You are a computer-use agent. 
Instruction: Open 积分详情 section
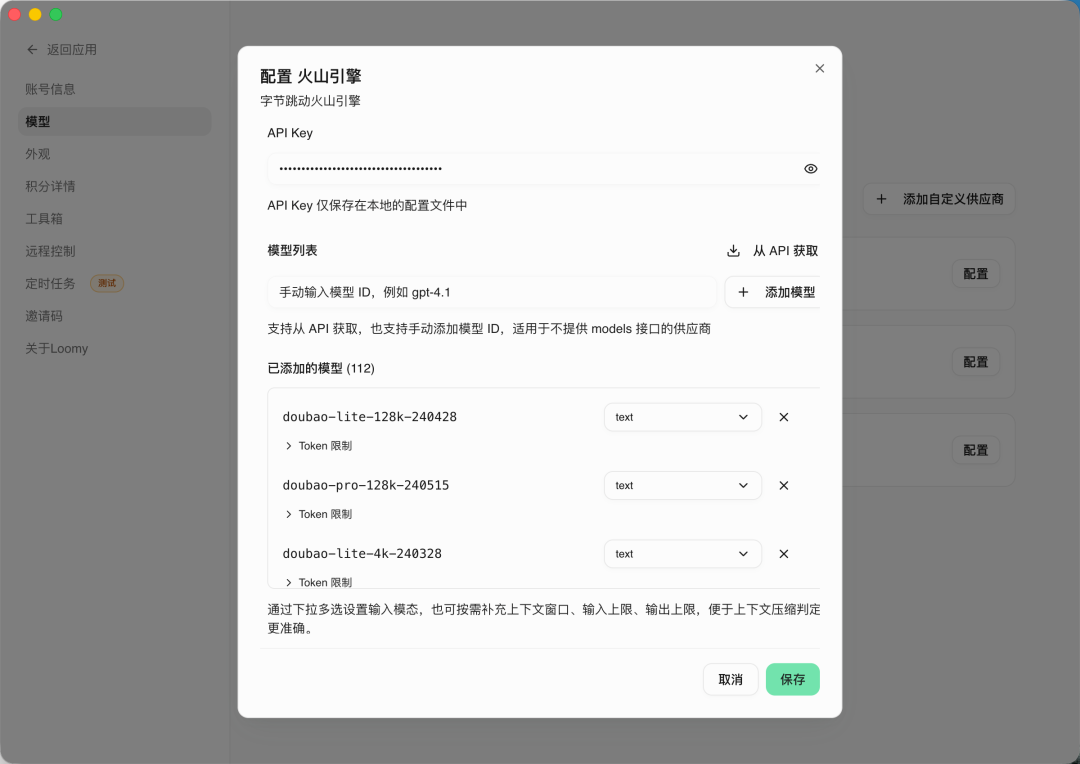114,186
